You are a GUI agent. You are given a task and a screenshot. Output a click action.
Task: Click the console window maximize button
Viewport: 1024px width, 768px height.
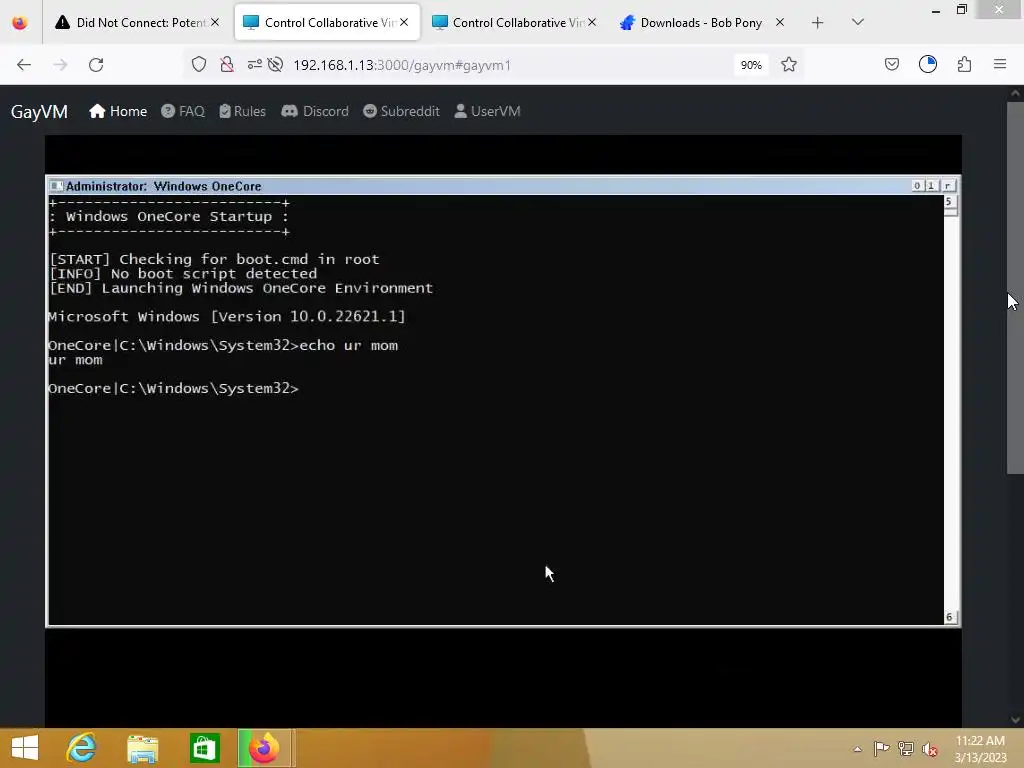931,186
